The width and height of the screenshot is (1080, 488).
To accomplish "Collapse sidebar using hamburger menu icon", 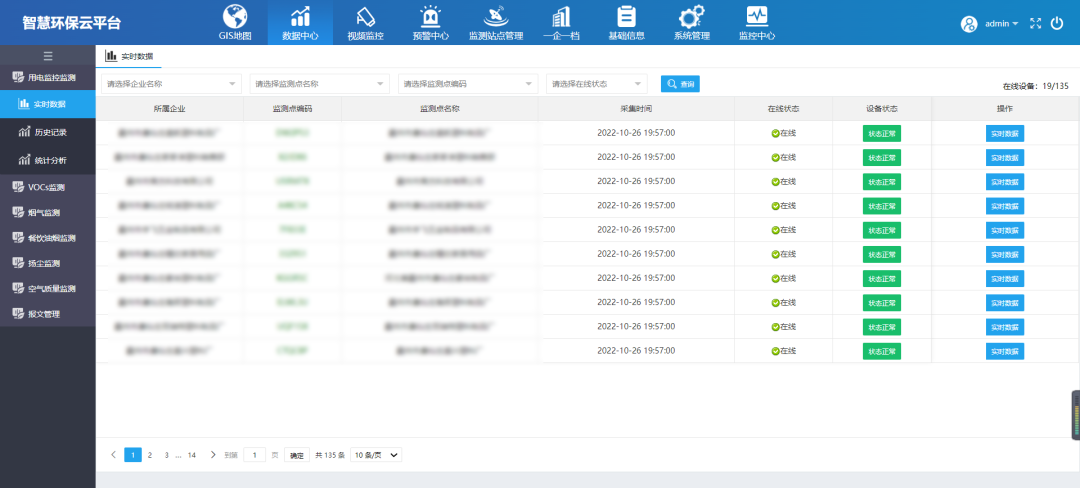I will pyautogui.click(x=47, y=56).
